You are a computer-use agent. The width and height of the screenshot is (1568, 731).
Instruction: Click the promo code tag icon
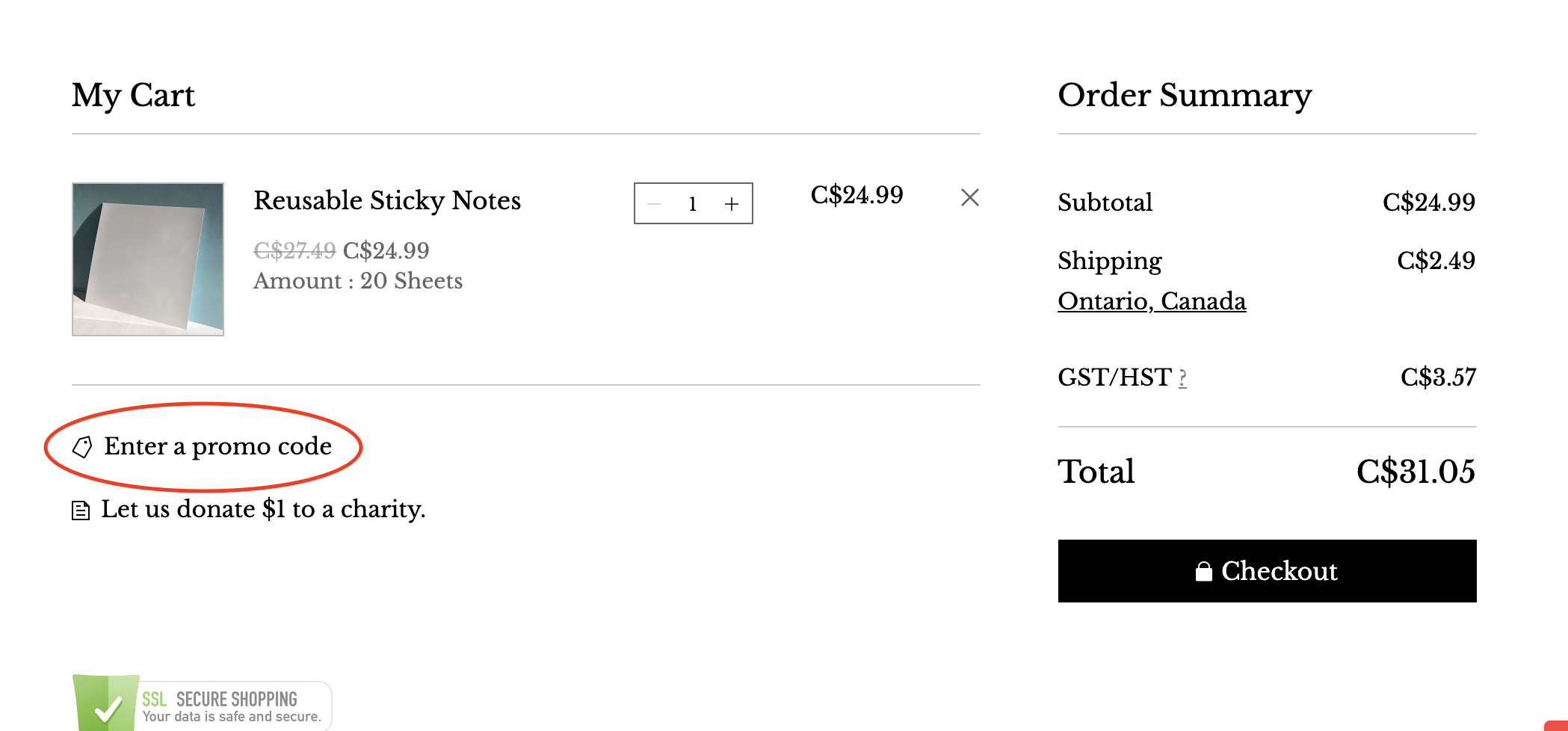pos(82,447)
